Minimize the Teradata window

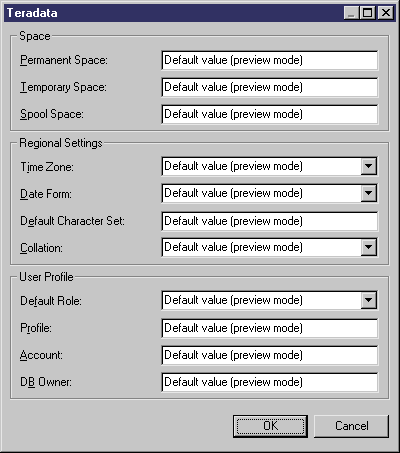pos(351,13)
